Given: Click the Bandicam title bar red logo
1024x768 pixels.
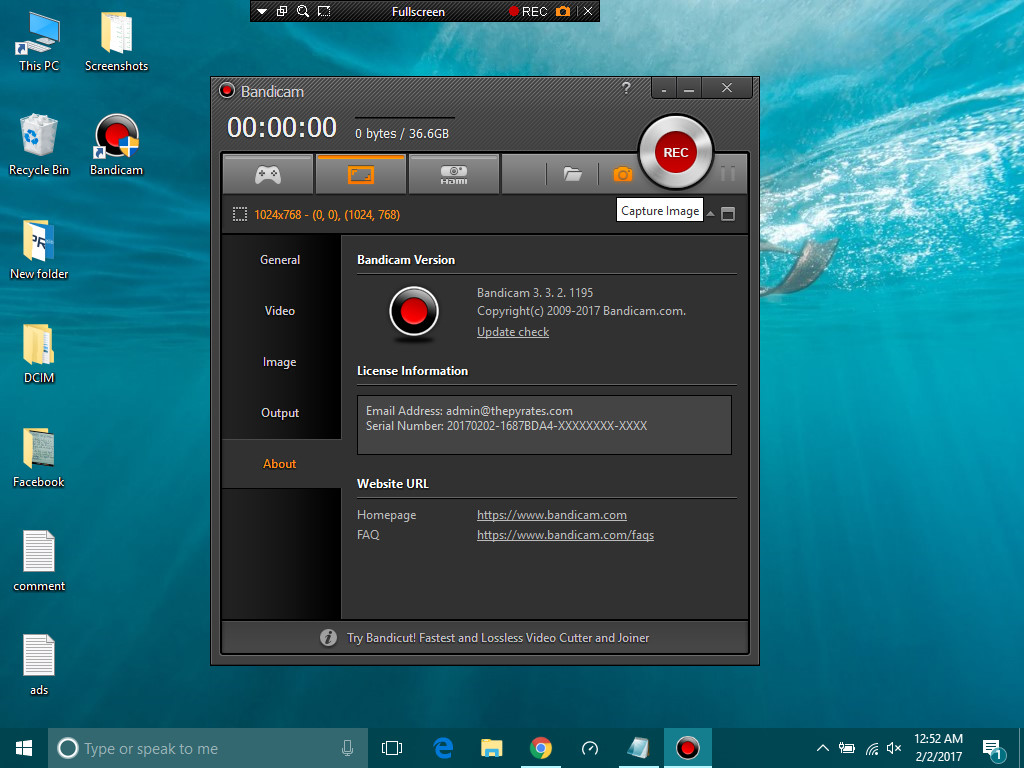Looking at the screenshot, I should pyautogui.click(x=227, y=91).
